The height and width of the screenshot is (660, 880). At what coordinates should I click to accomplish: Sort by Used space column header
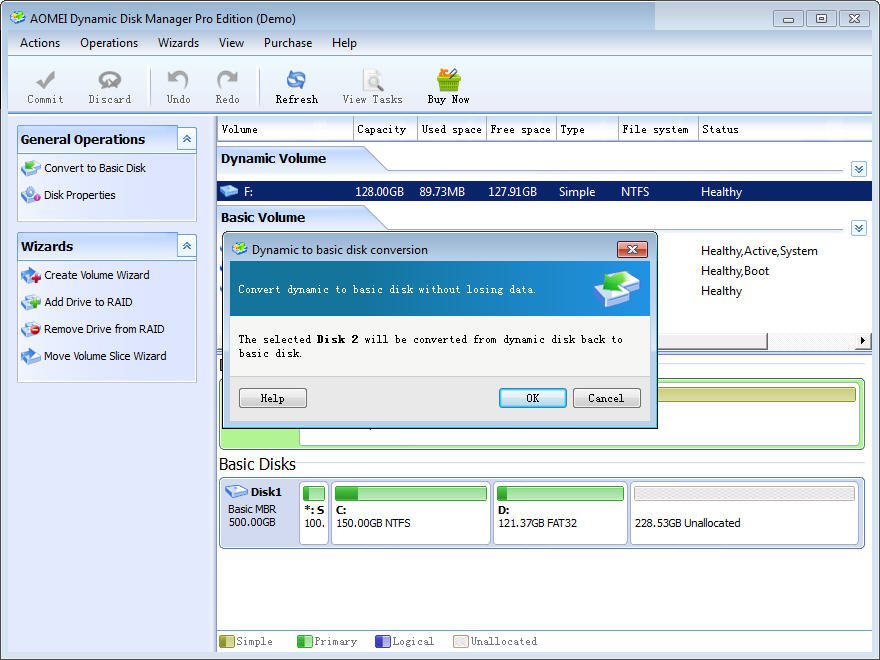pos(452,129)
